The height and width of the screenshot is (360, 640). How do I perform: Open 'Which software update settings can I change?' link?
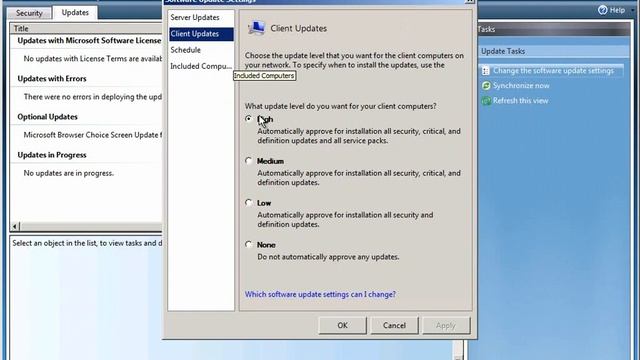point(320,294)
